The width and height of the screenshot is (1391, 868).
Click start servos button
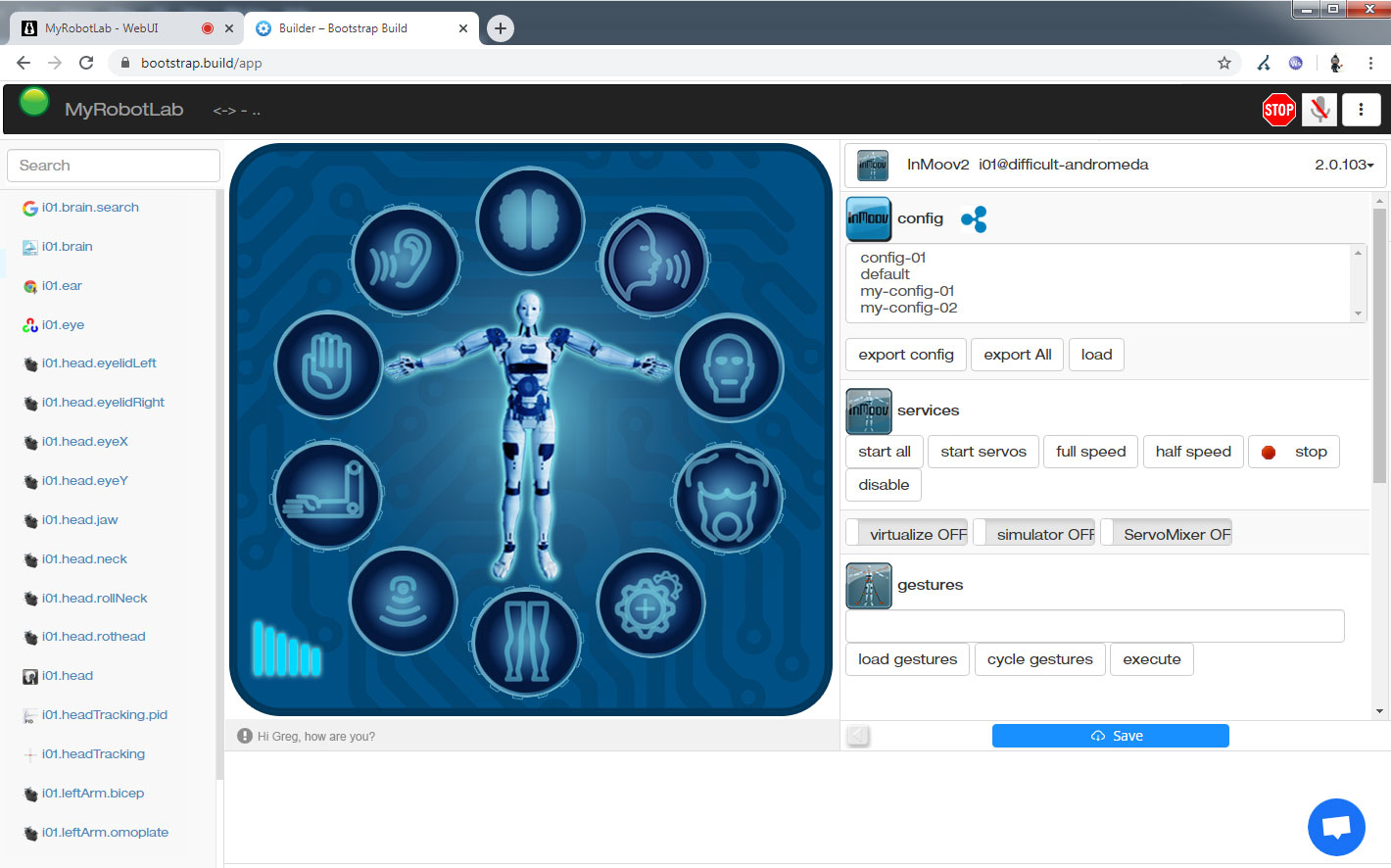point(983,452)
